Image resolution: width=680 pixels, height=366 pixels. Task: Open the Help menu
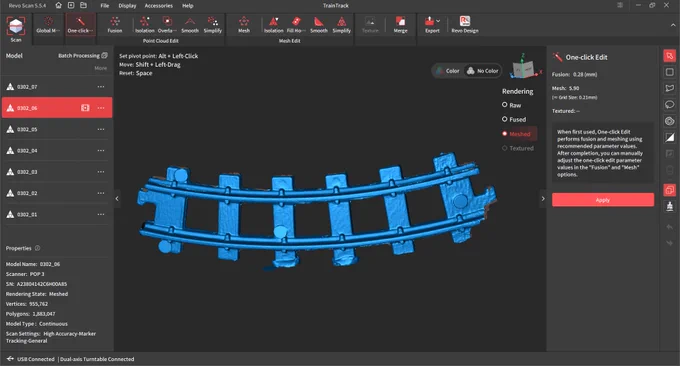click(x=187, y=6)
